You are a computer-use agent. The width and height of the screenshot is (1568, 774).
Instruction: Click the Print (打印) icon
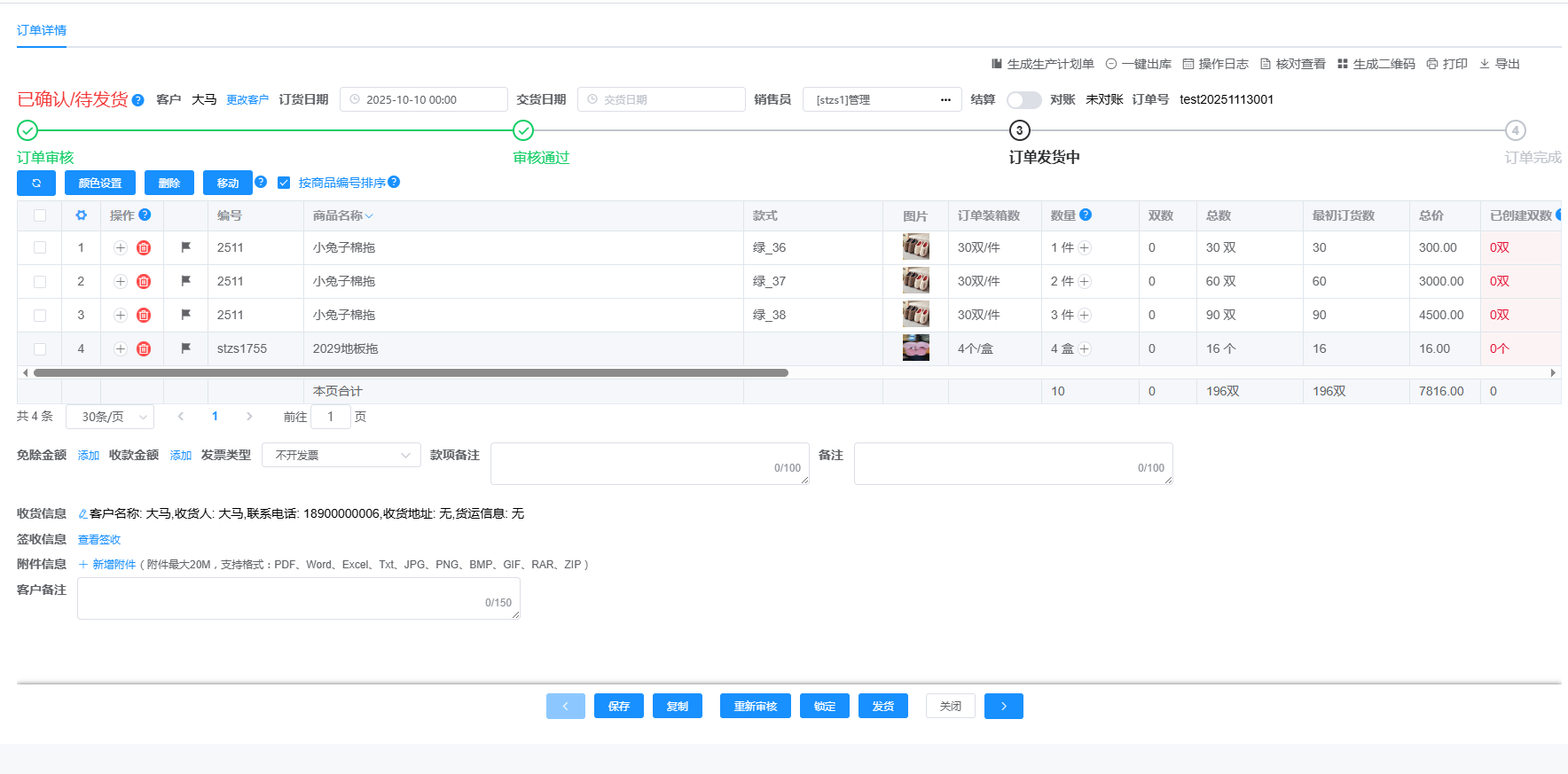(x=1432, y=64)
